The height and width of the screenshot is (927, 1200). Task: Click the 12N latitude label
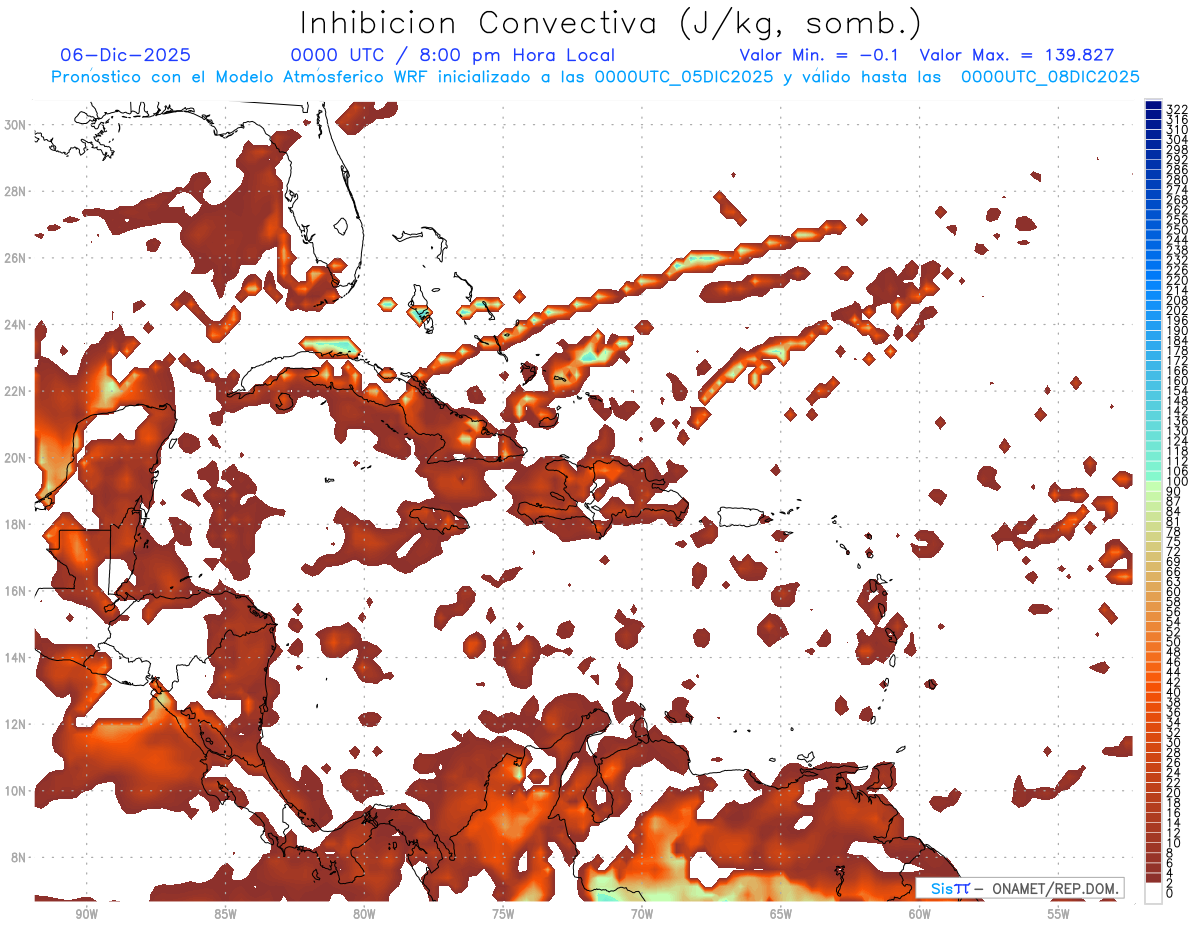(x=17, y=724)
